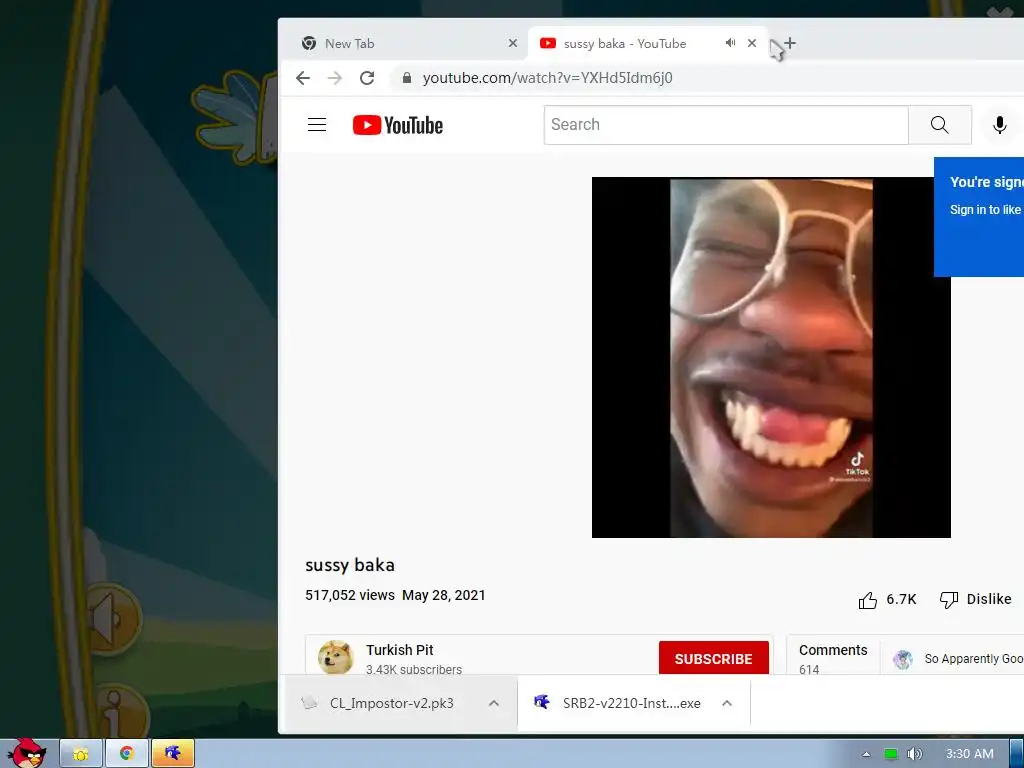Viewport: 1024px width, 768px height.
Task: Start voice search with microphone icon
Action: [999, 125]
